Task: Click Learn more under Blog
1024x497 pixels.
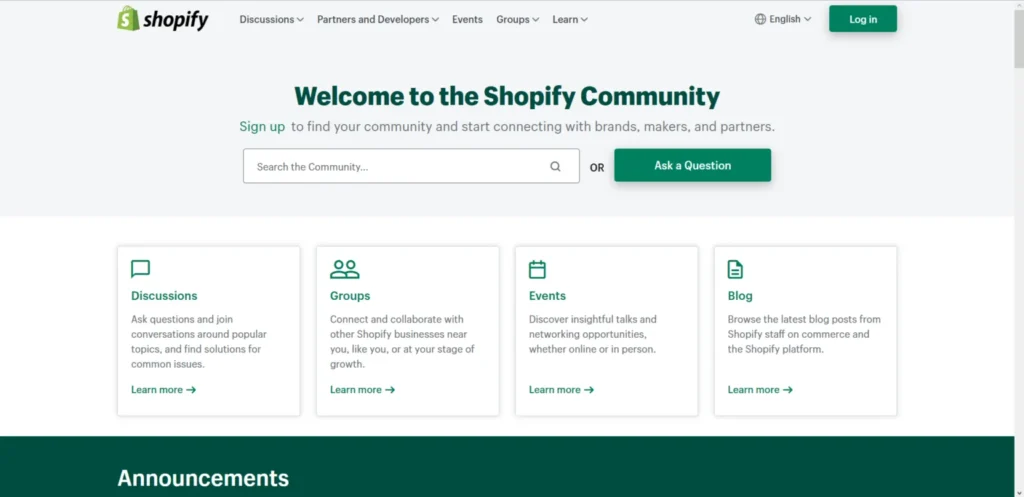Action: [x=760, y=390]
